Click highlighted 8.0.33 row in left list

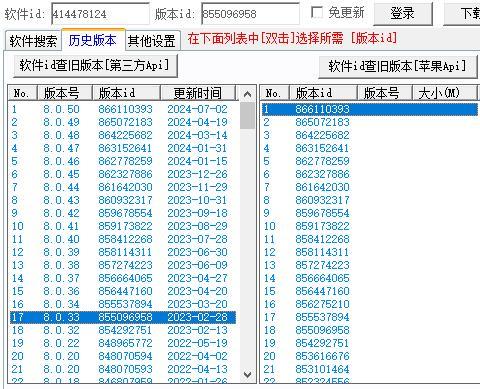click(123, 317)
